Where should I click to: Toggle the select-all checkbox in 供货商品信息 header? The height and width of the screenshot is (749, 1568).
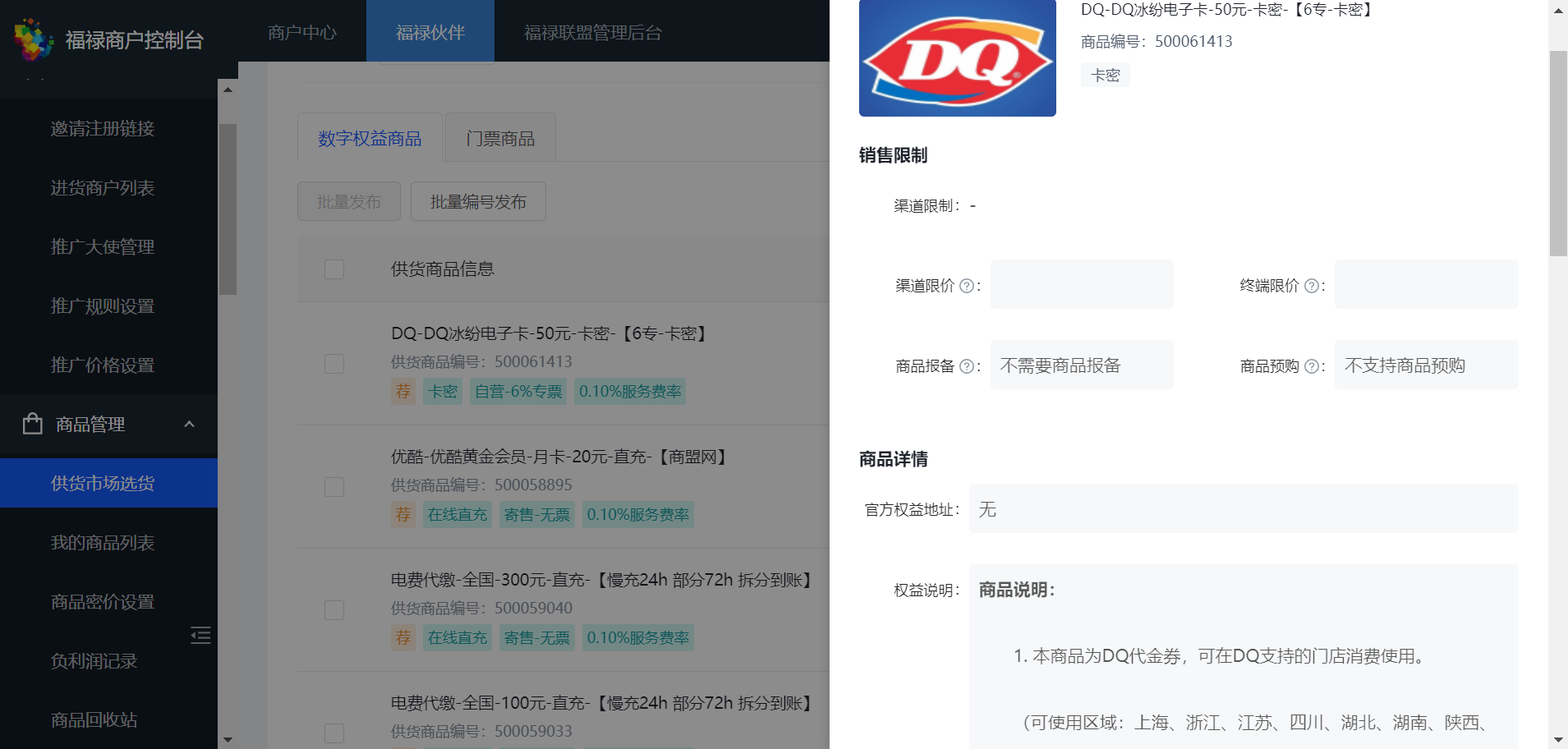334,269
